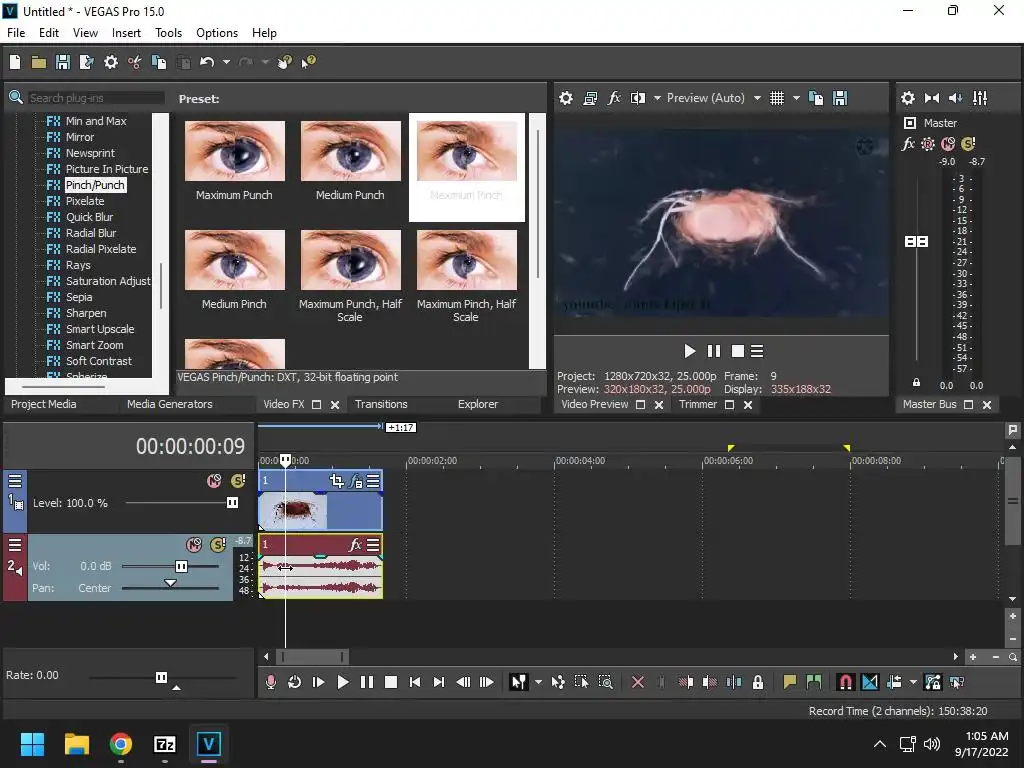Open Video Preview fx settings
This screenshot has width=1024, height=768.
[x=614, y=98]
